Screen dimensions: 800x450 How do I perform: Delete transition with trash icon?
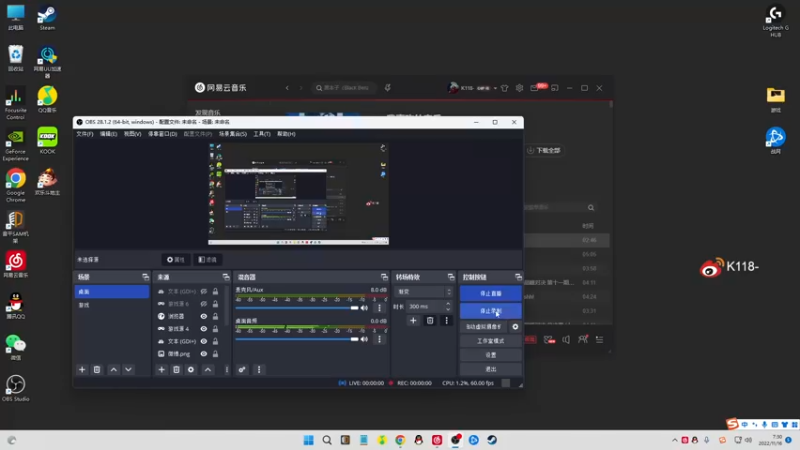tap(430, 320)
